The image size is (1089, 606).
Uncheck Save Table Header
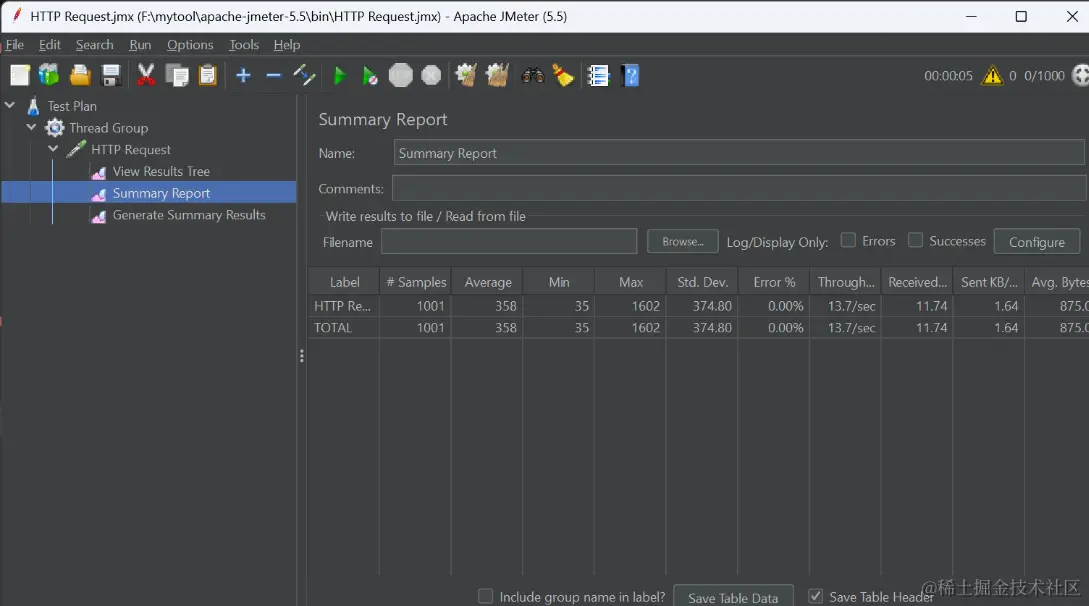click(815, 596)
